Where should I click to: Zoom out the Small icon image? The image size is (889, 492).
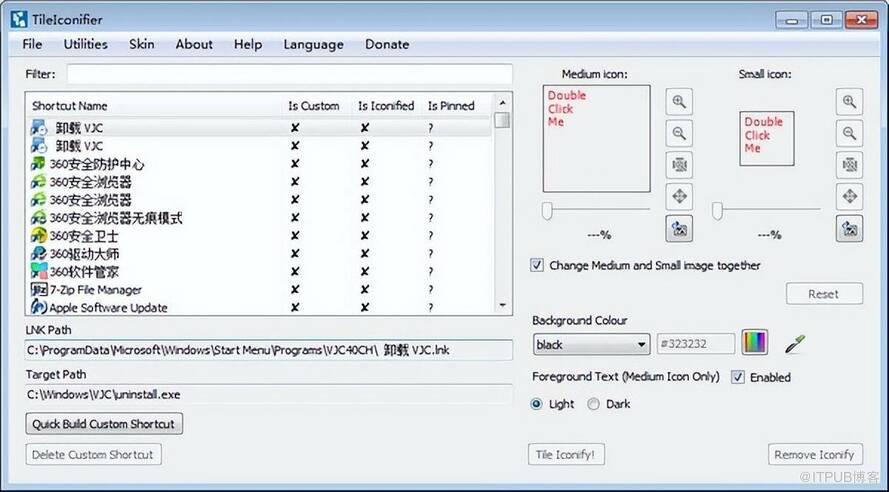[x=849, y=133]
